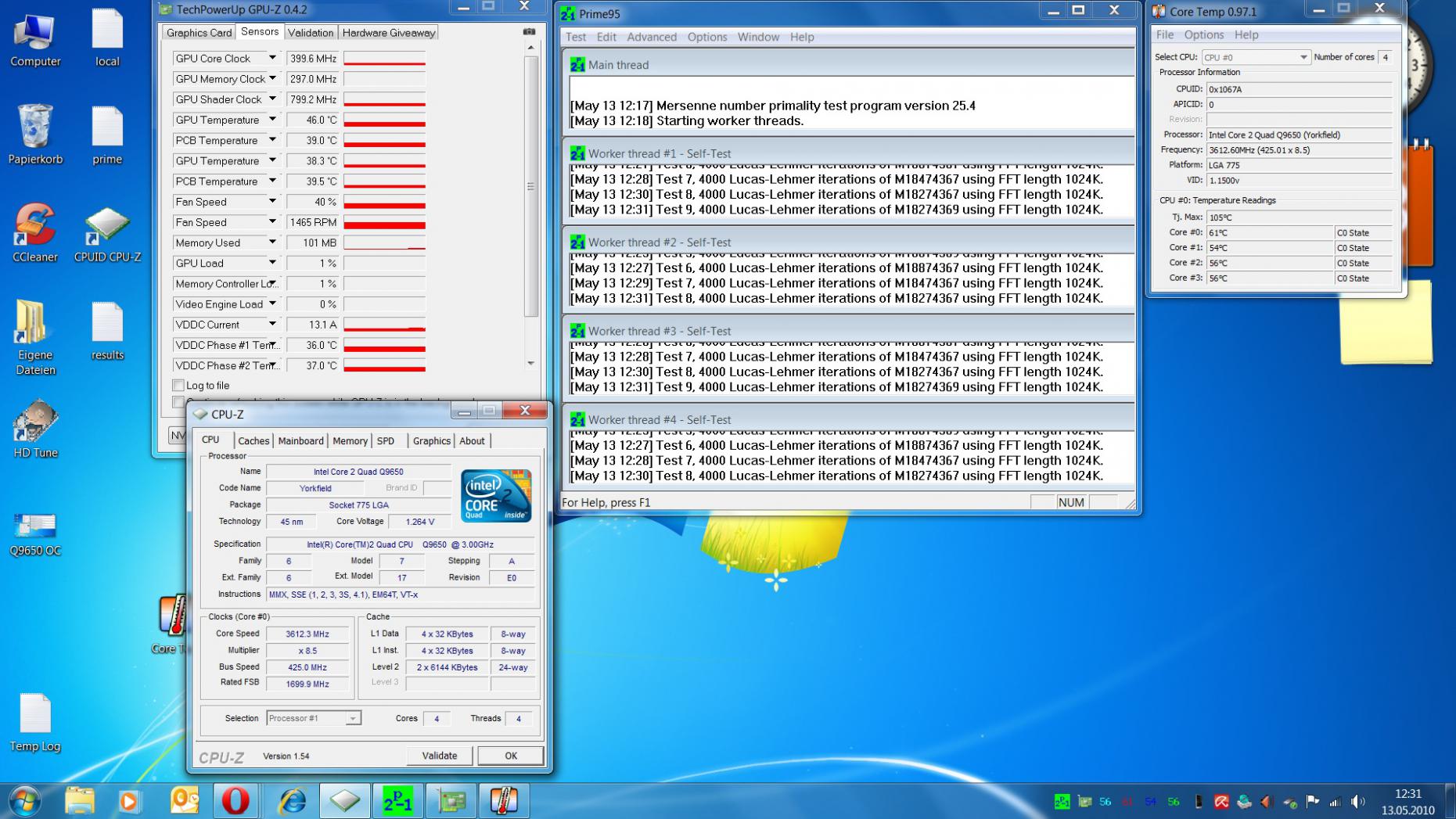Enable the Log to file checkbox
The height and width of the screenshot is (819, 1456).
pyautogui.click(x=178, y=385)
